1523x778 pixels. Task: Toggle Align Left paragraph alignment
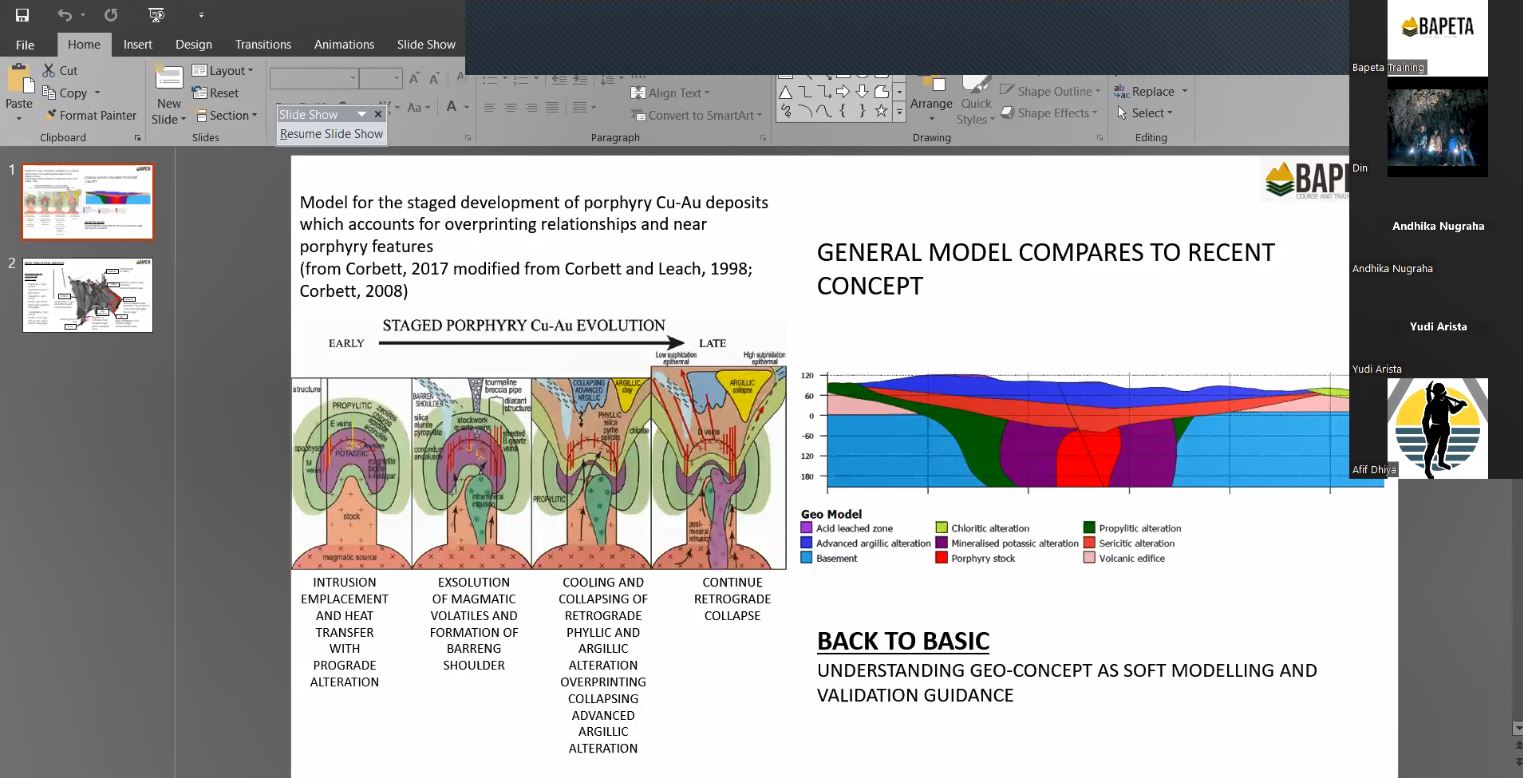pyautogui.click(x=490, y=108)
